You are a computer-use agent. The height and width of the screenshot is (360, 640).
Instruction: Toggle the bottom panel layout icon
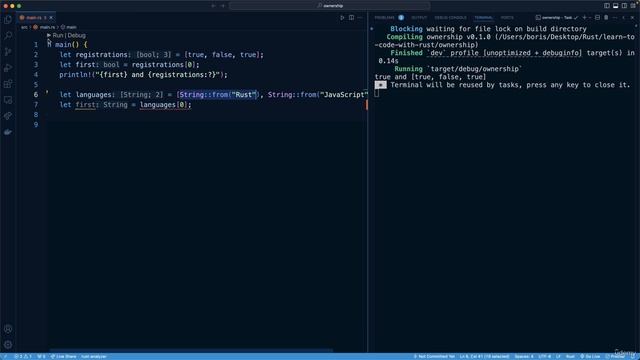pyautogui.click(x=616, y=6)
